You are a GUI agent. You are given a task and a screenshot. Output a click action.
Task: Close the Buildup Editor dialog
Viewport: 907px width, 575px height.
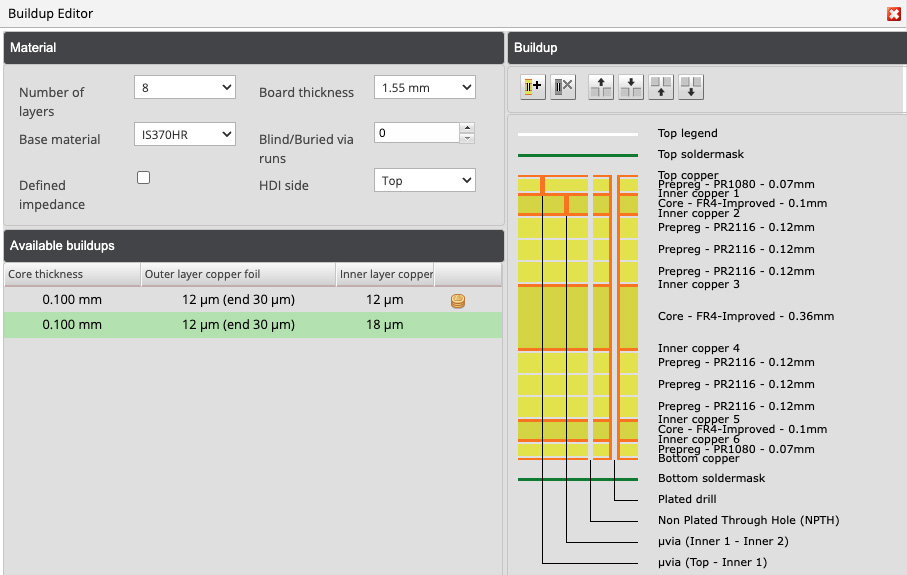(893, 14)
